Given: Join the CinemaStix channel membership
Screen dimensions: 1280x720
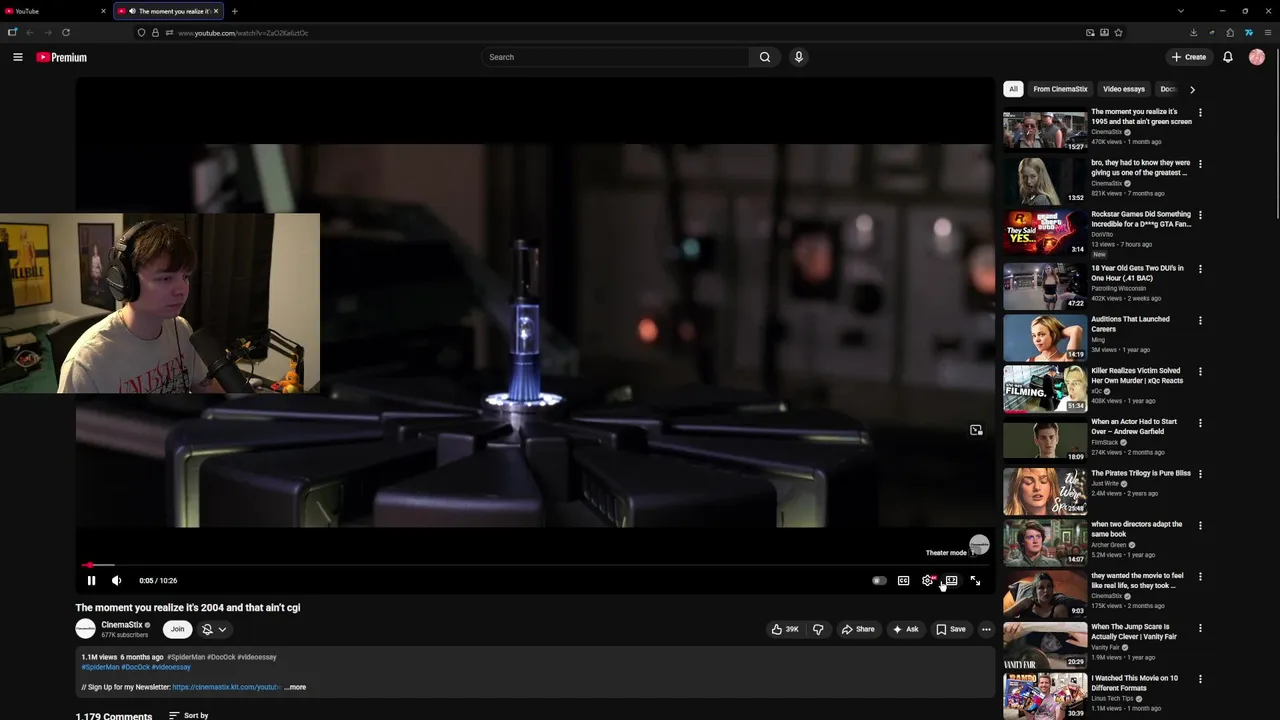Looking at the screenshot, I should point(177,629).
